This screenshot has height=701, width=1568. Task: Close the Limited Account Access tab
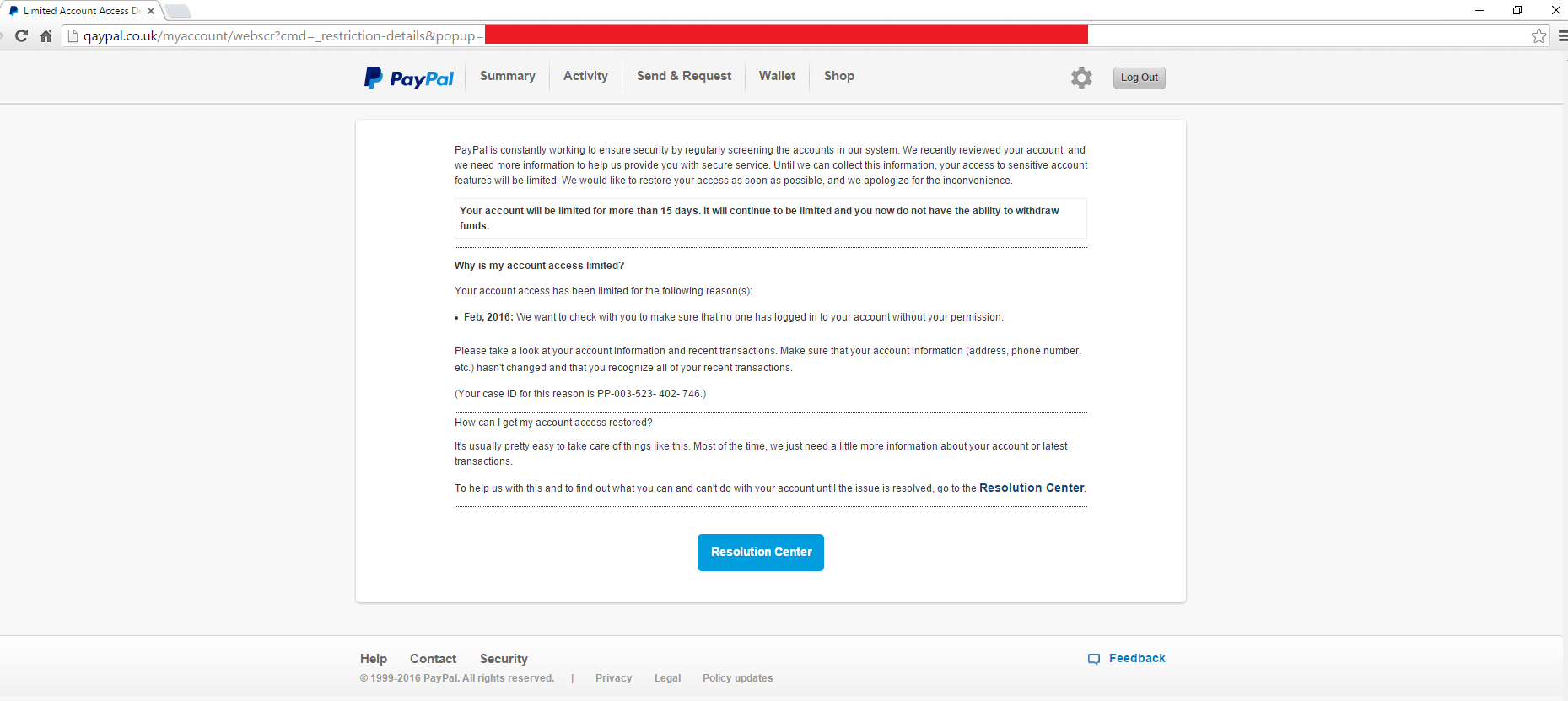[x=151, y=11]
